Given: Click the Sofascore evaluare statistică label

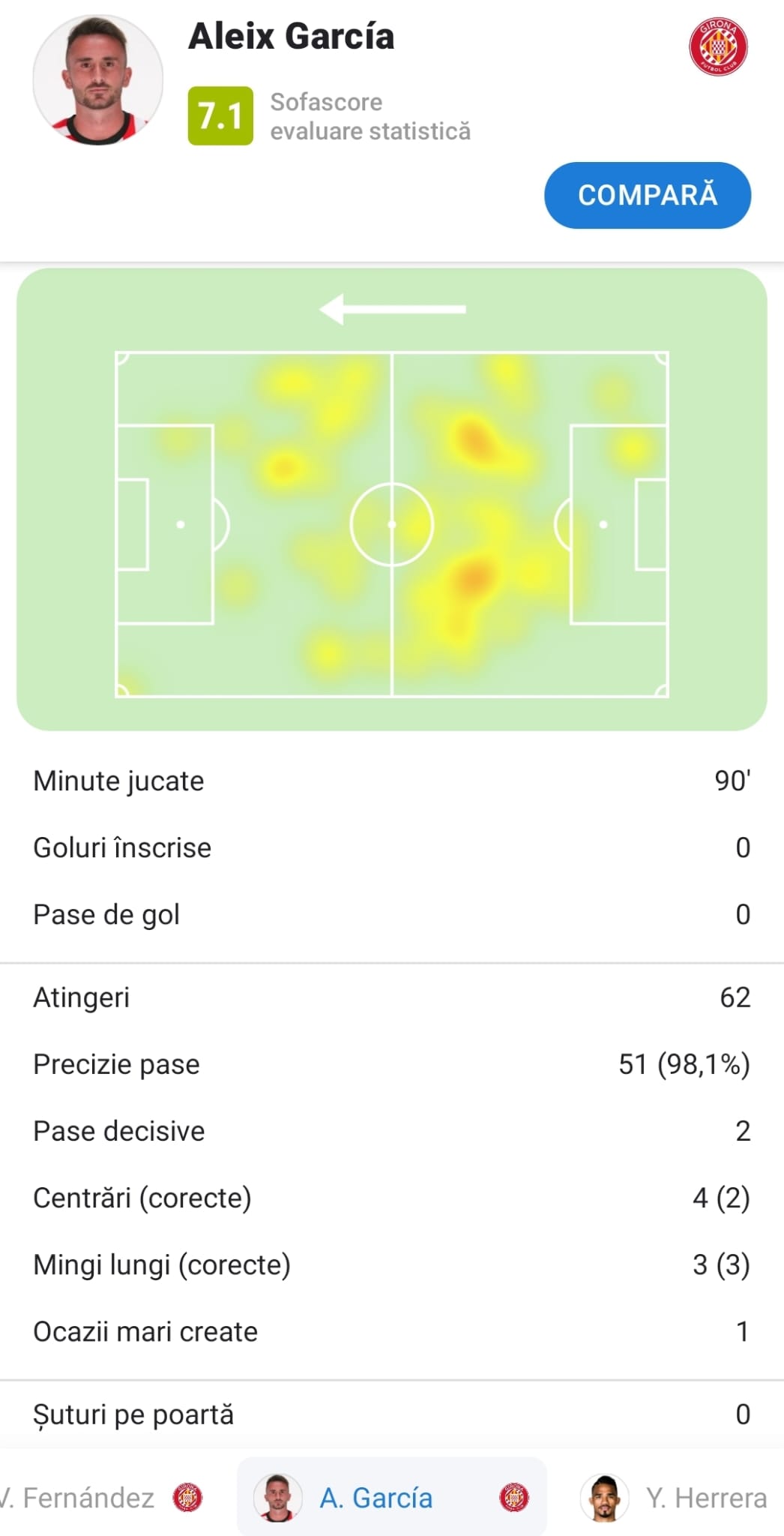Looking at the screenshot, I should (x=370, y=116).
